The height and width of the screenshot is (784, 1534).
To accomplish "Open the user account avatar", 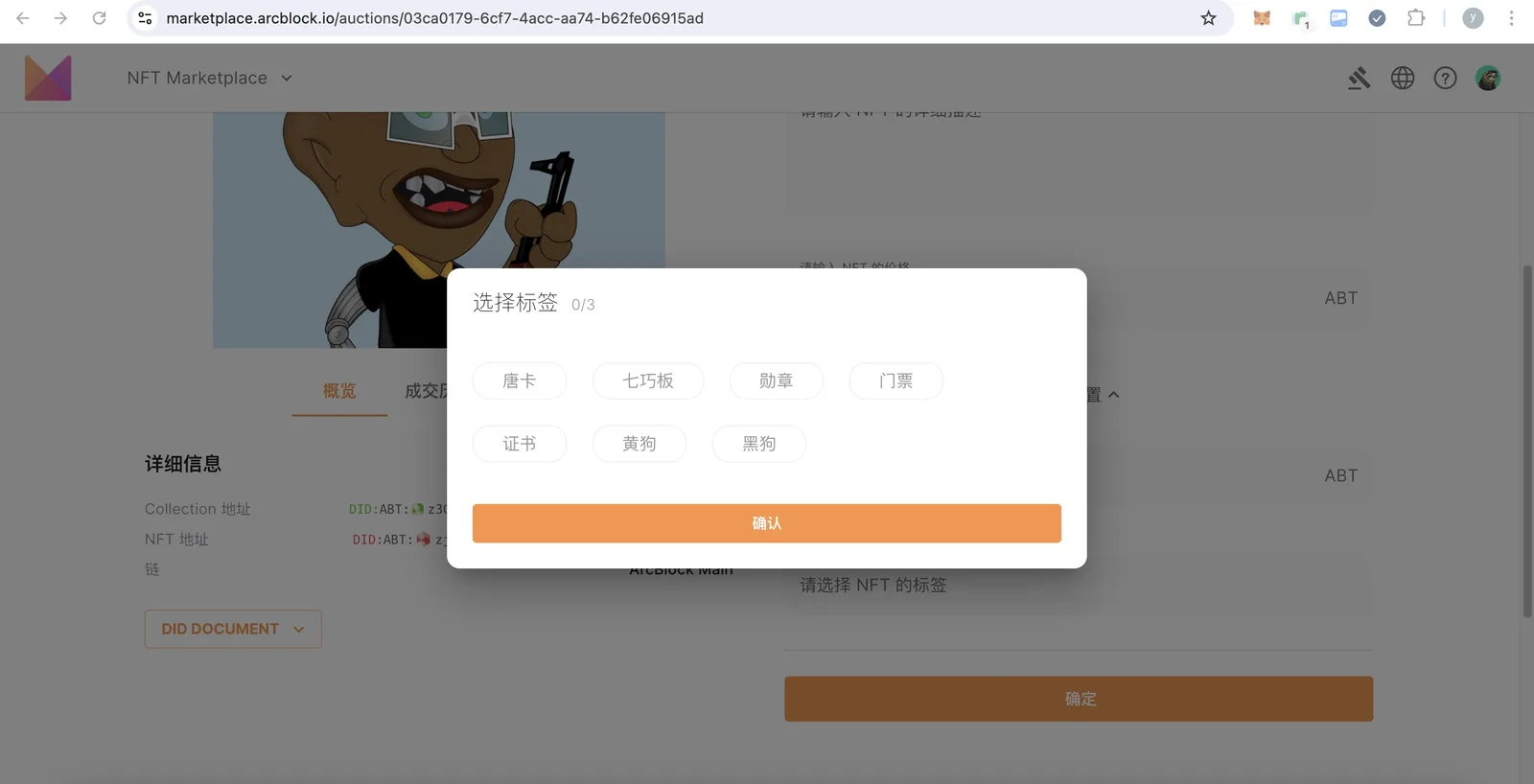I will pos(1488,78).
